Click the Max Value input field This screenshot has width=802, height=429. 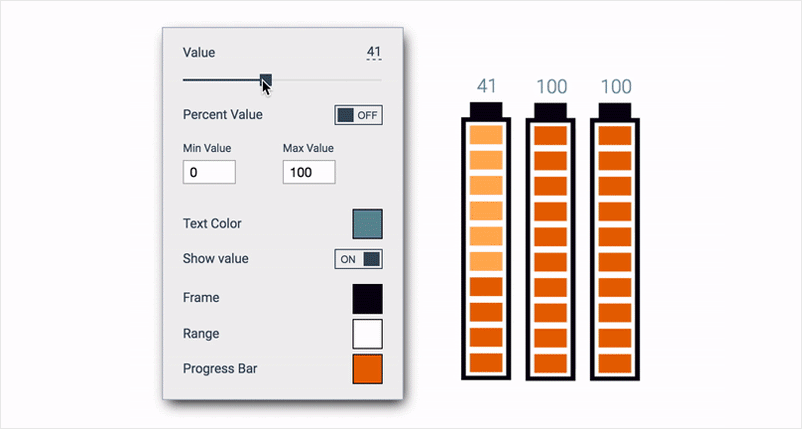pos(309,173)
